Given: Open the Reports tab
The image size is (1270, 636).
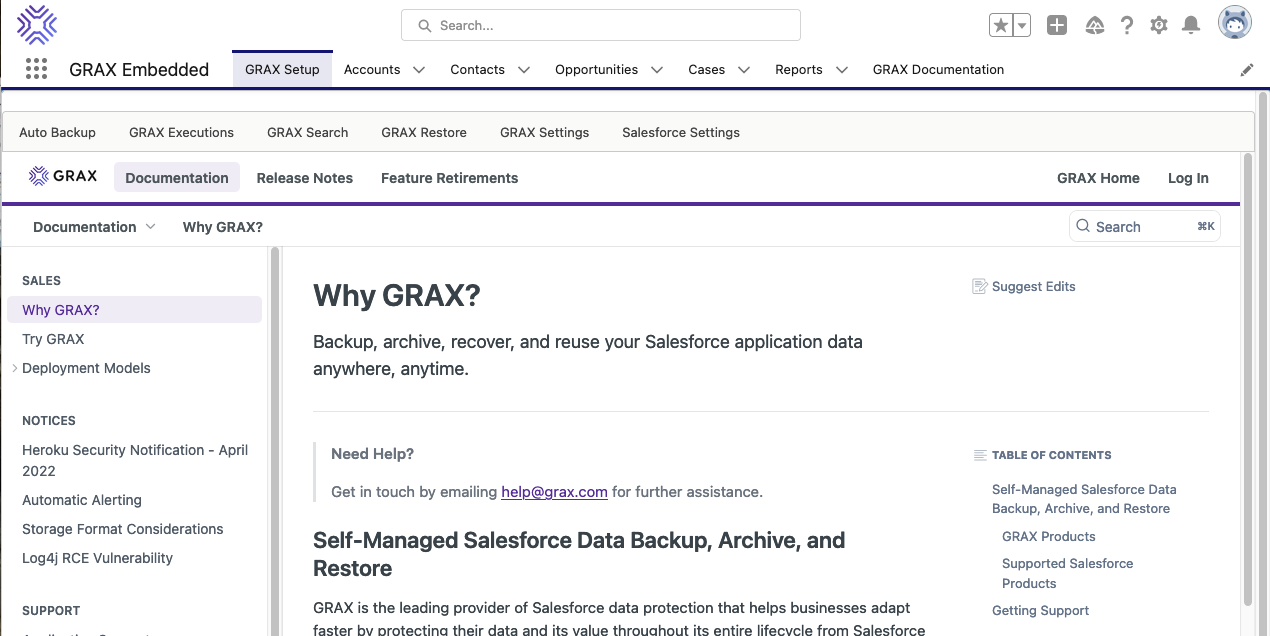Looking at the screenshot, I should [x=799, y=70].
